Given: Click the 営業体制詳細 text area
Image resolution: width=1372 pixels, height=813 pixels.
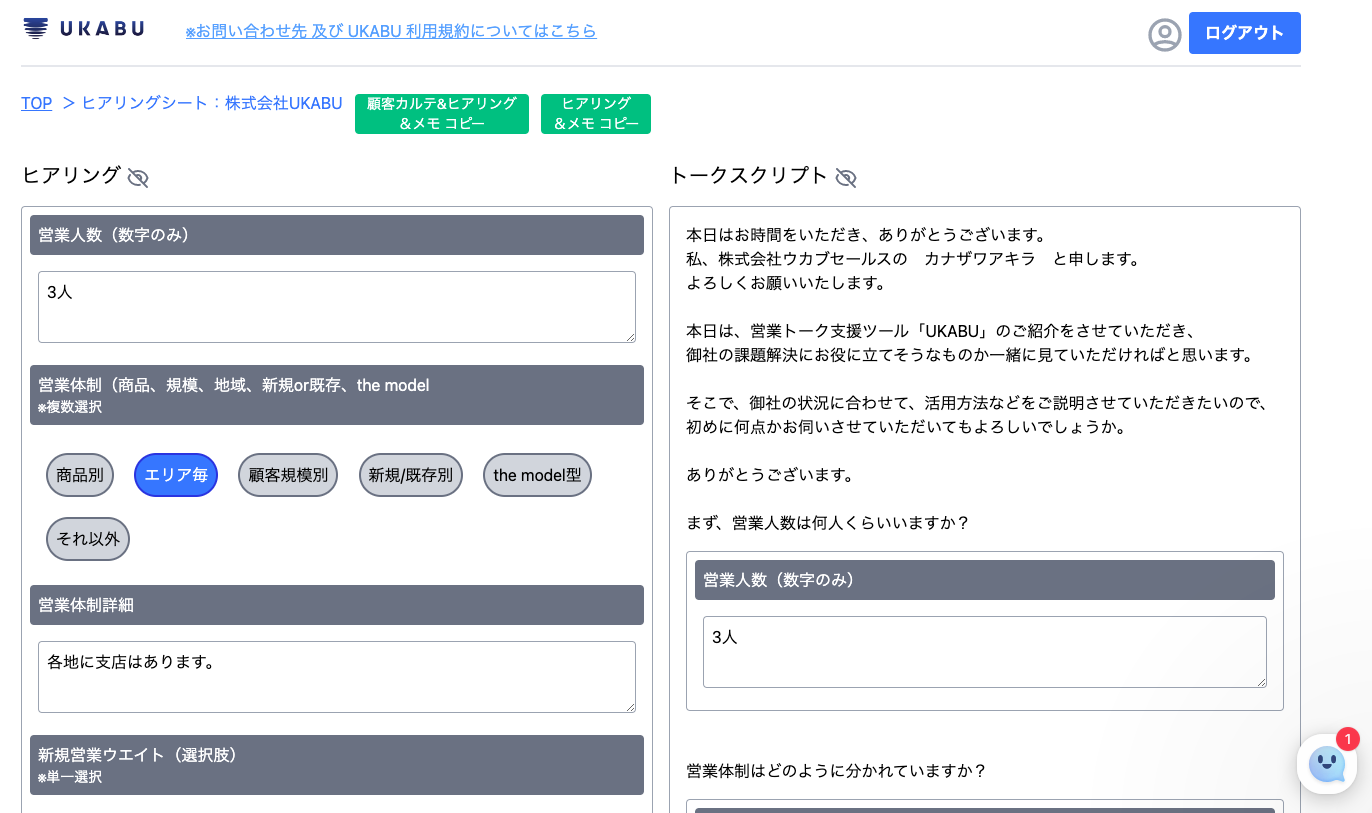Looking at the screenshot, I should pos(336,677).
